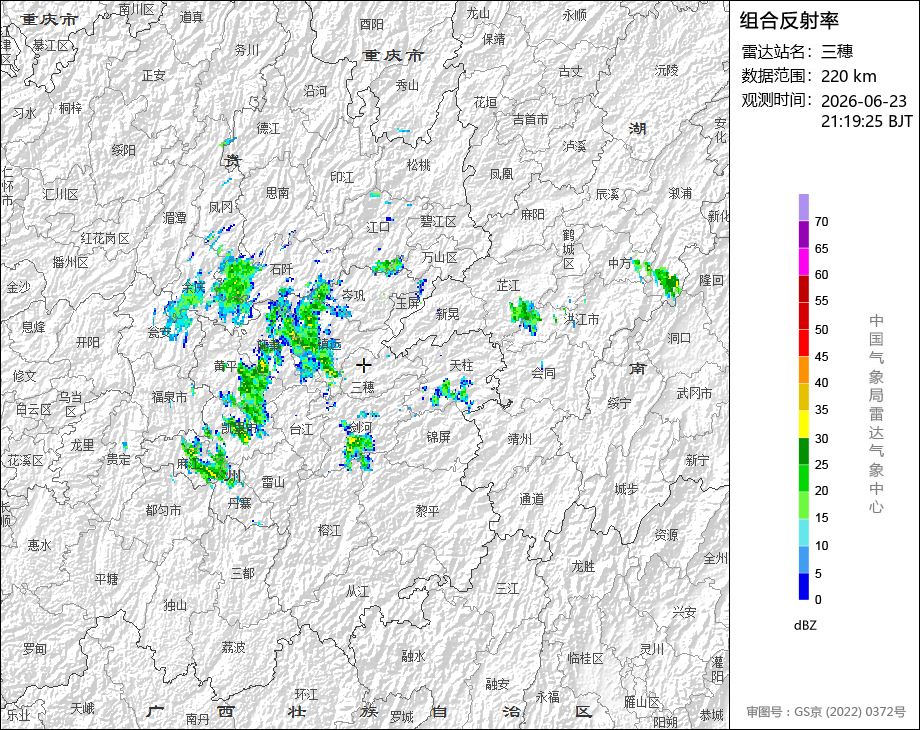Pick the cyan legend swatch between 10 and 15

tap(804, 533)
